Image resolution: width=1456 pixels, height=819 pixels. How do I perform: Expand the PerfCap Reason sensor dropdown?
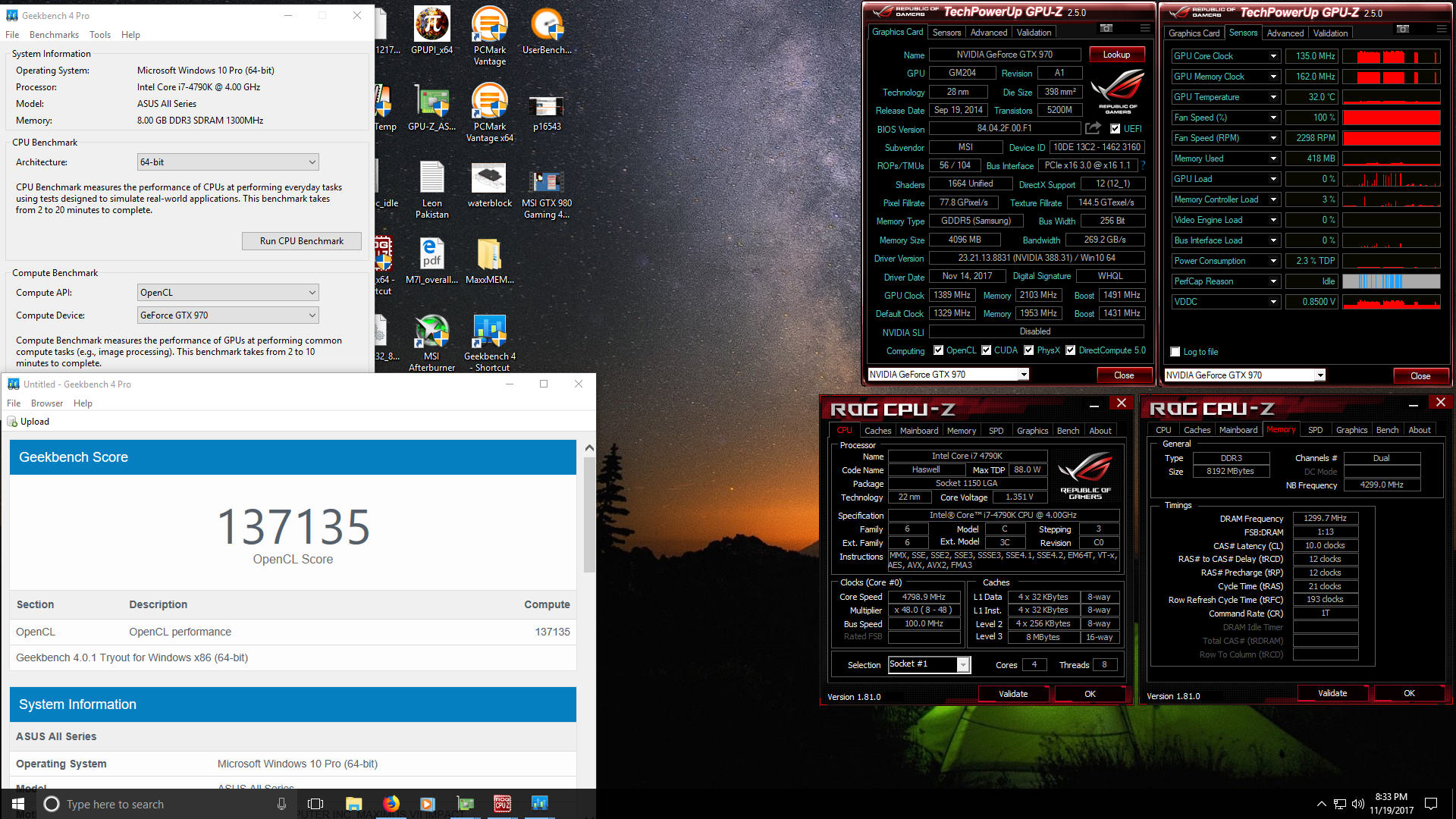1273,281
